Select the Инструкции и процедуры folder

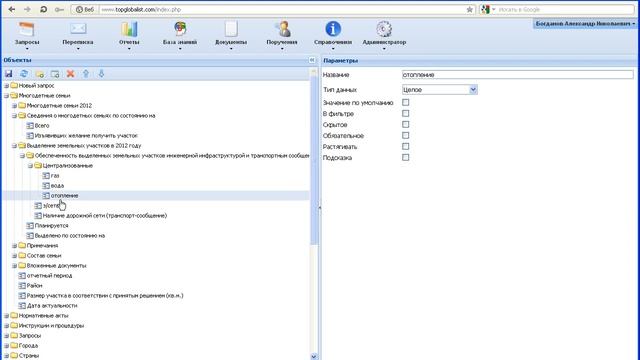[x=51, y=326]
